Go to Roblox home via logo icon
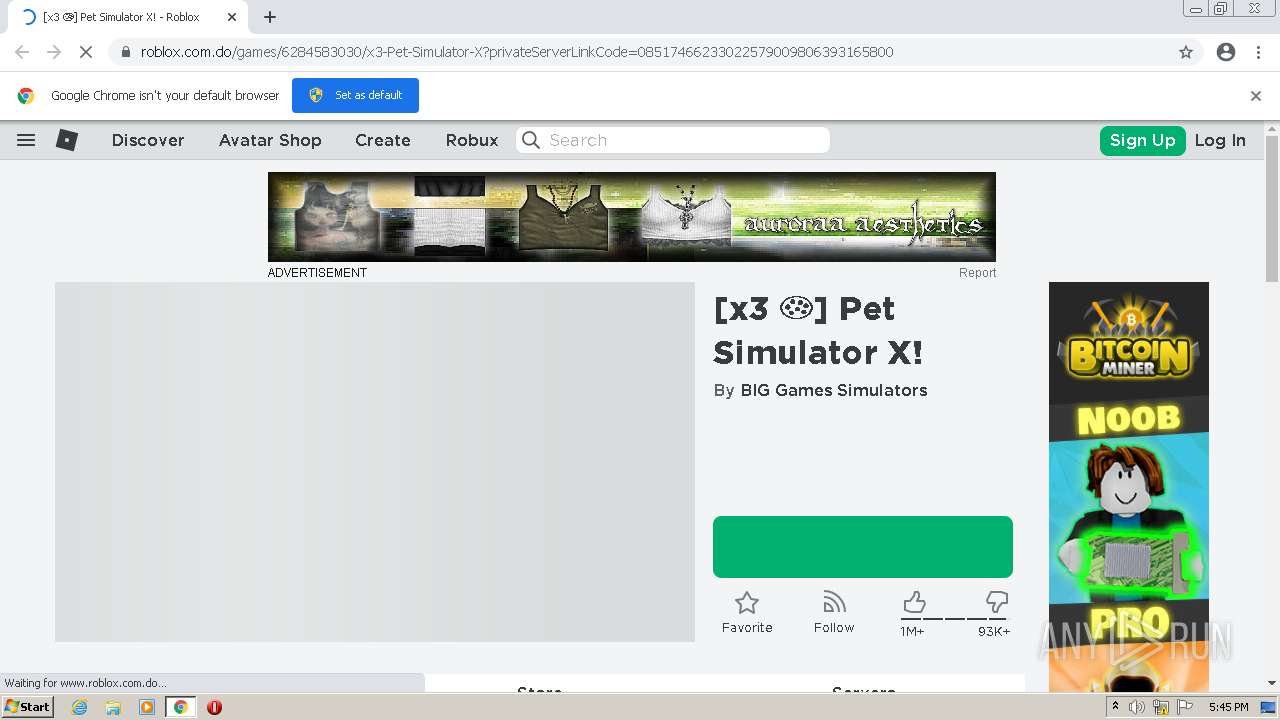The height and width of the screenshot is (720, 1280). tap(67, 140)
